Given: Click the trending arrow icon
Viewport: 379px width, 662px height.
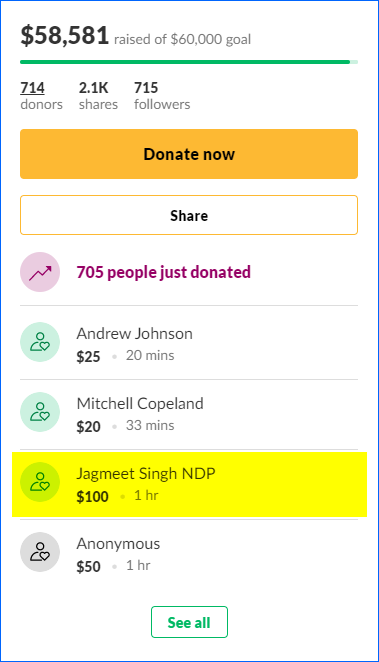Looking at the screenshot, I should pos(40,272).
